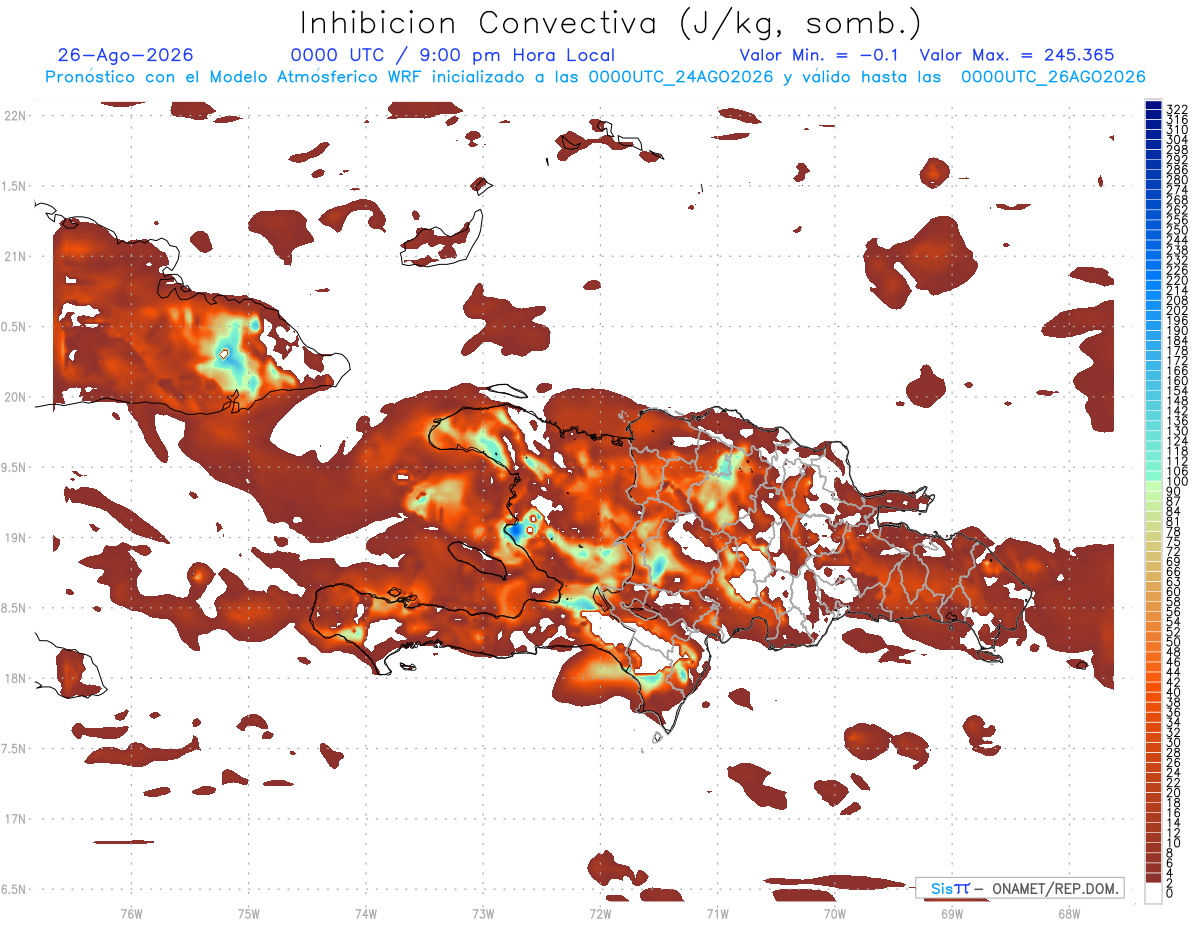This screenshot has width=1200, height=927.
Task: Click color scale value "322"
Action: click(x=1177, y=109)
